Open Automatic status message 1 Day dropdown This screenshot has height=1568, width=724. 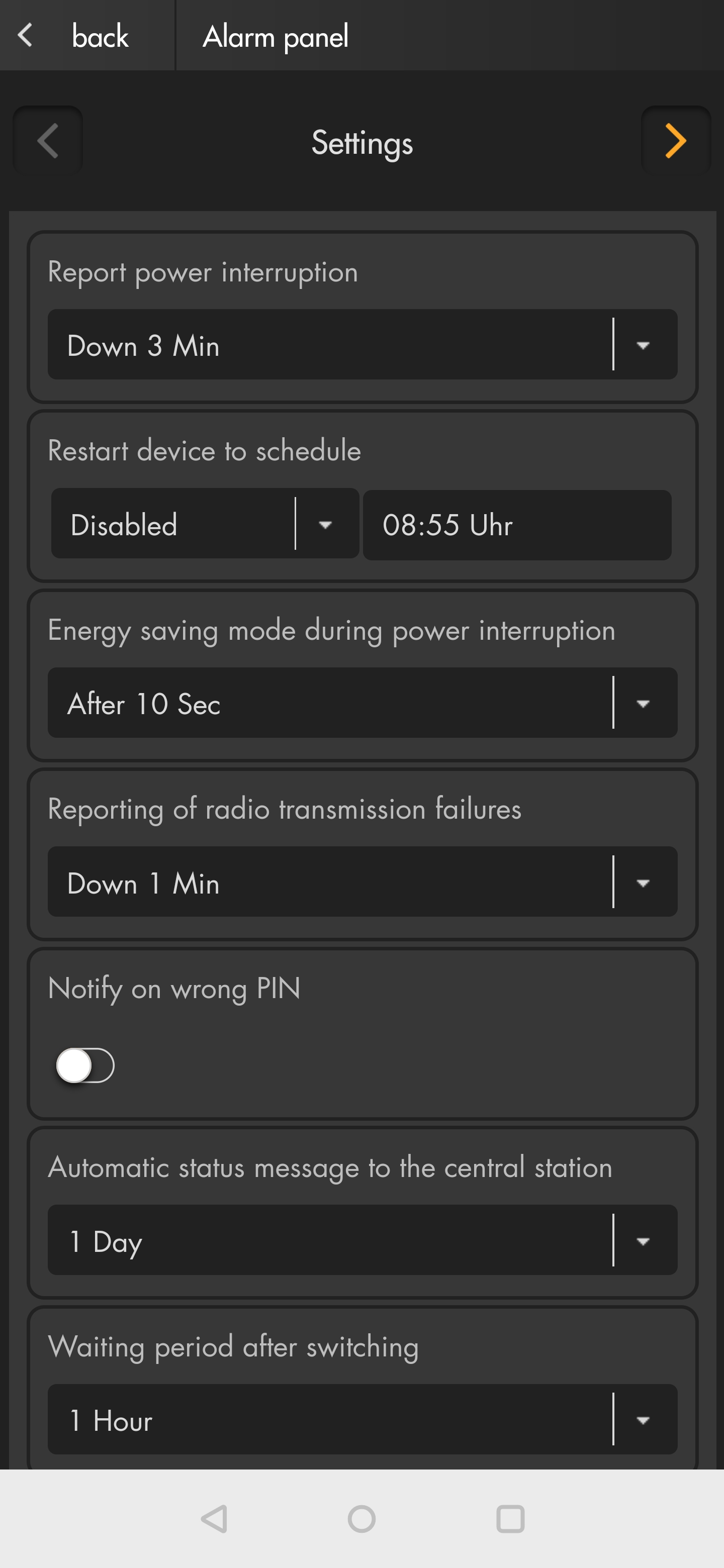(361, 1240)
